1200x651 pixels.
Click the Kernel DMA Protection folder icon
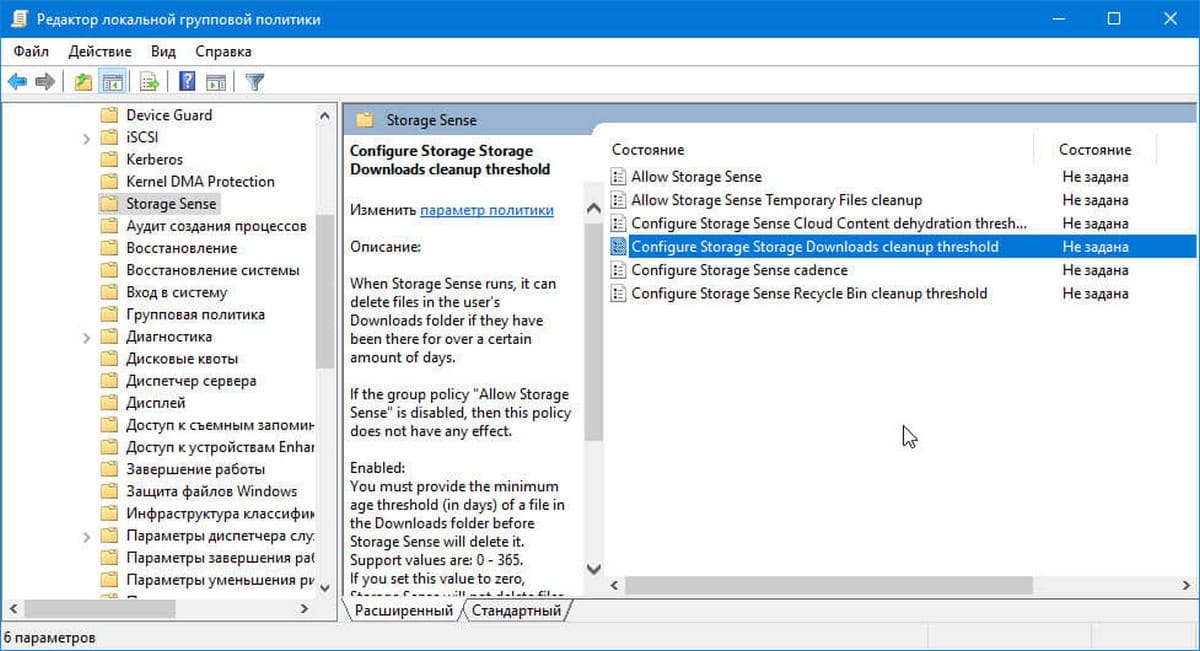pos(109,181)
